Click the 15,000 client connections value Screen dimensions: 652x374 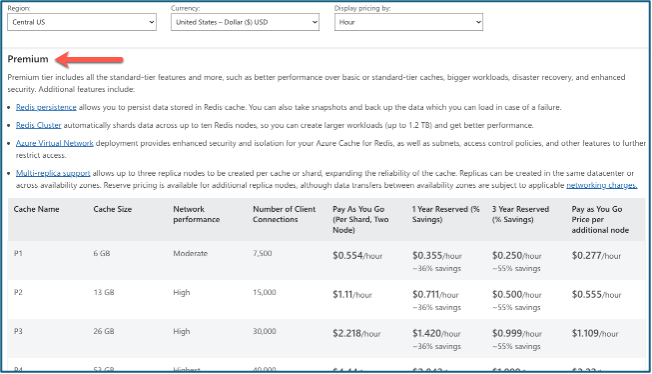pos(264,292)
